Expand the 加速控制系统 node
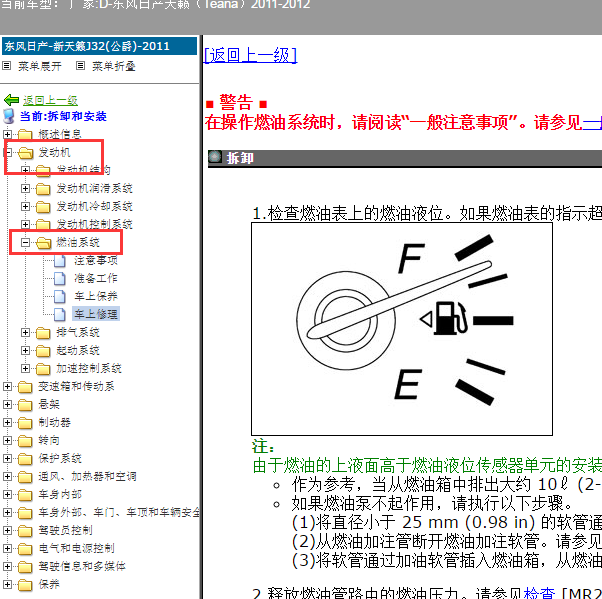 click(25, 368)
